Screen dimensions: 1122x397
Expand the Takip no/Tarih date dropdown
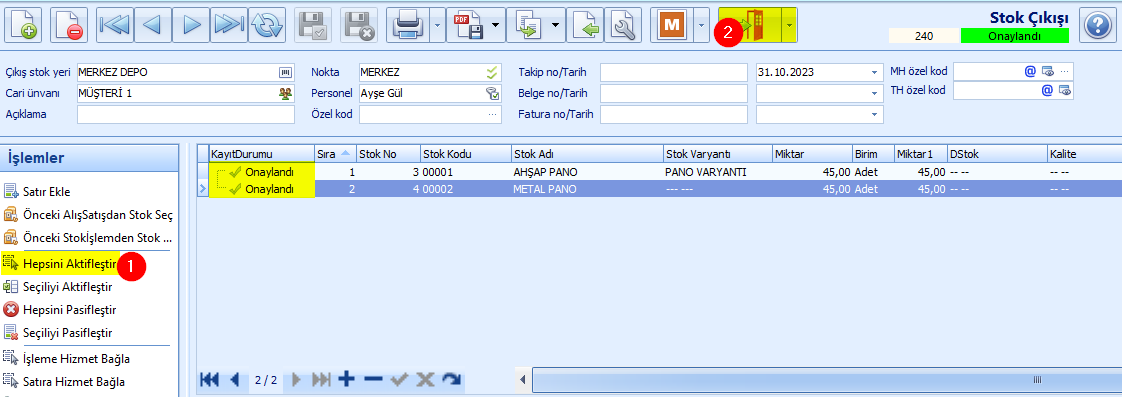click(x=874, y=72)
